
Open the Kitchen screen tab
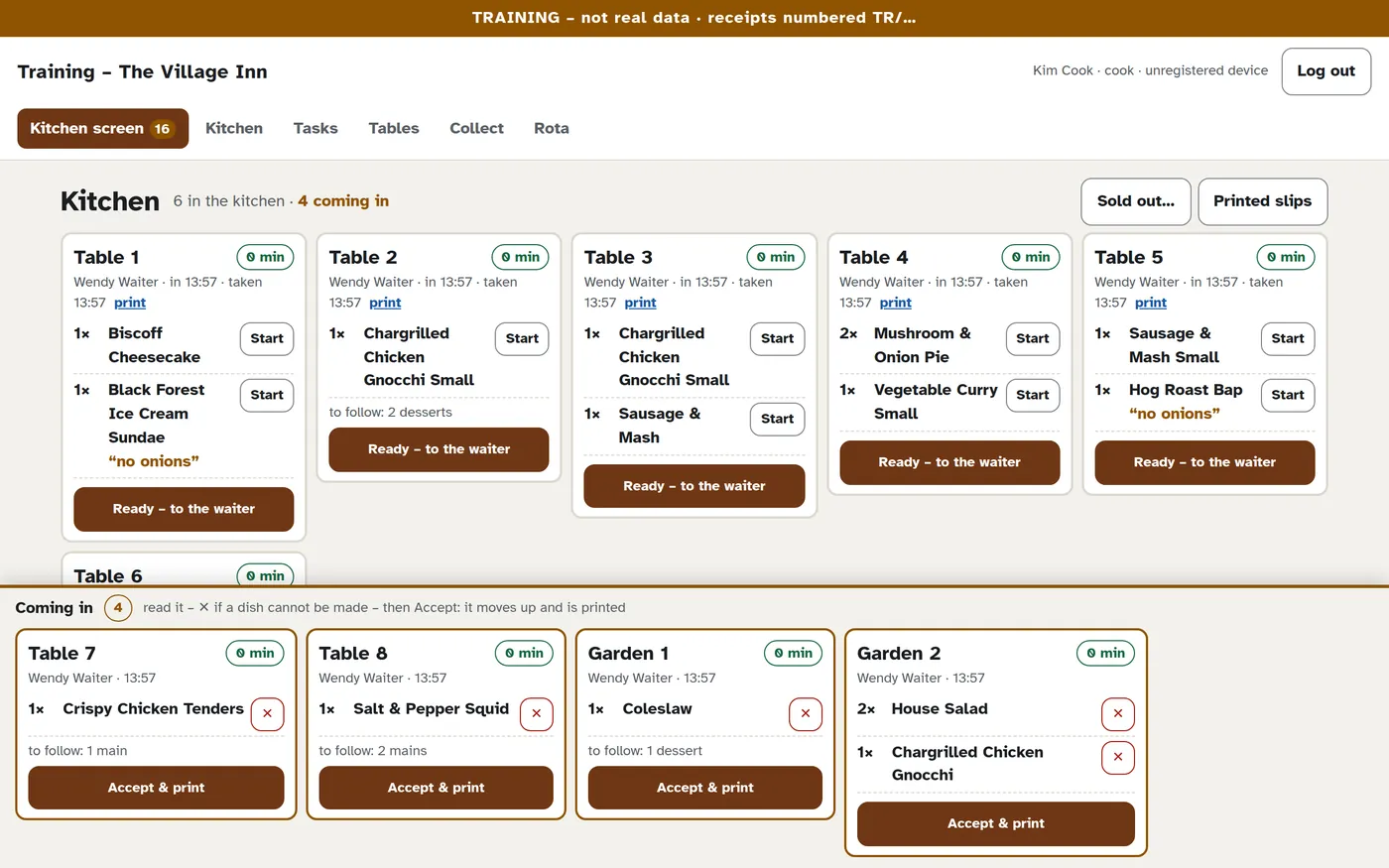(103, 128)
